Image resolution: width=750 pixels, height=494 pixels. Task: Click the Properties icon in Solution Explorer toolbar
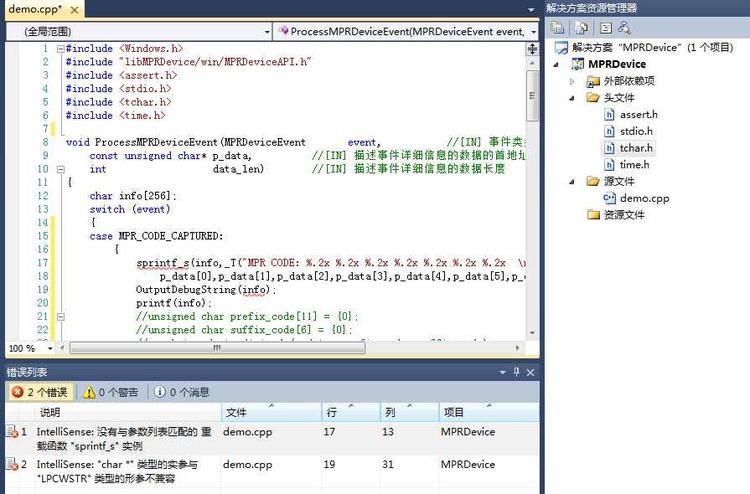pos(557,27)
